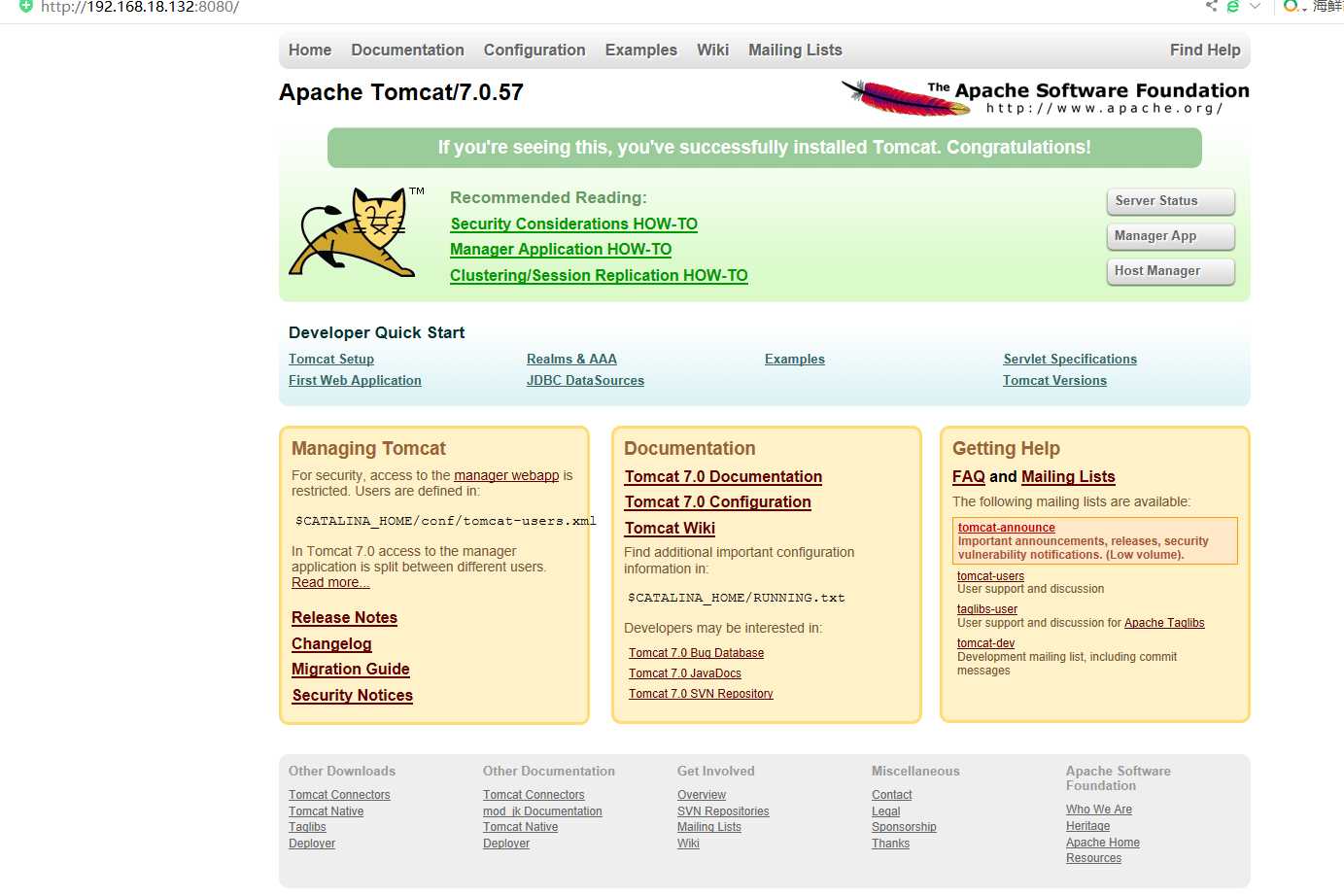Open Tomcat 7.0 SVN Repository link
Screen dimensions: 1344x896
click(701, 694)
